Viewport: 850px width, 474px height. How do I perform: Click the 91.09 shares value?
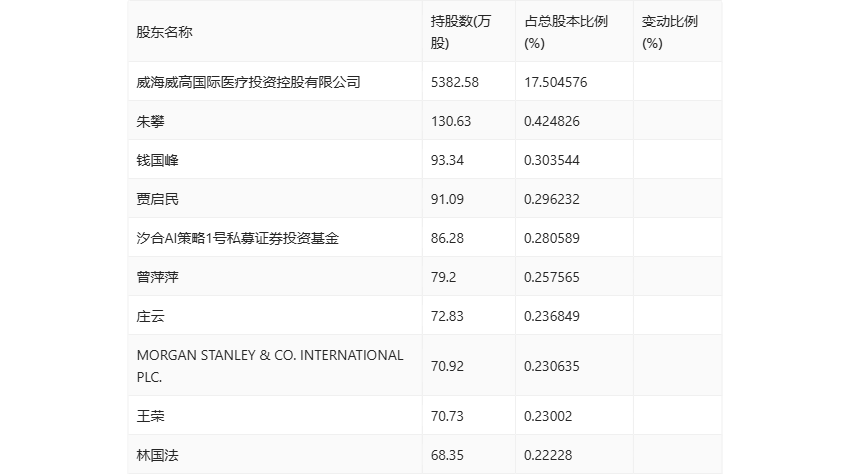(x=447, y=199)
